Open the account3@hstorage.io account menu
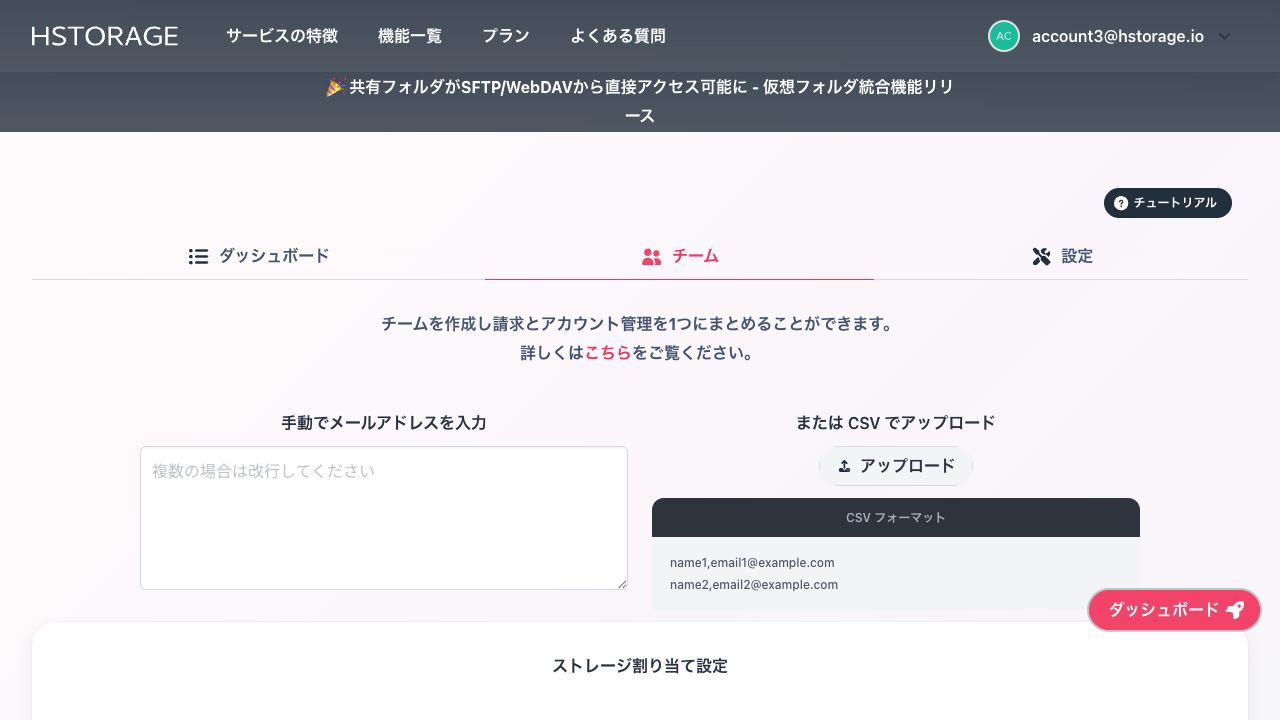The height and width of the screenshot is (720, 1280). pyautogui.click(x=1110, y=36)
